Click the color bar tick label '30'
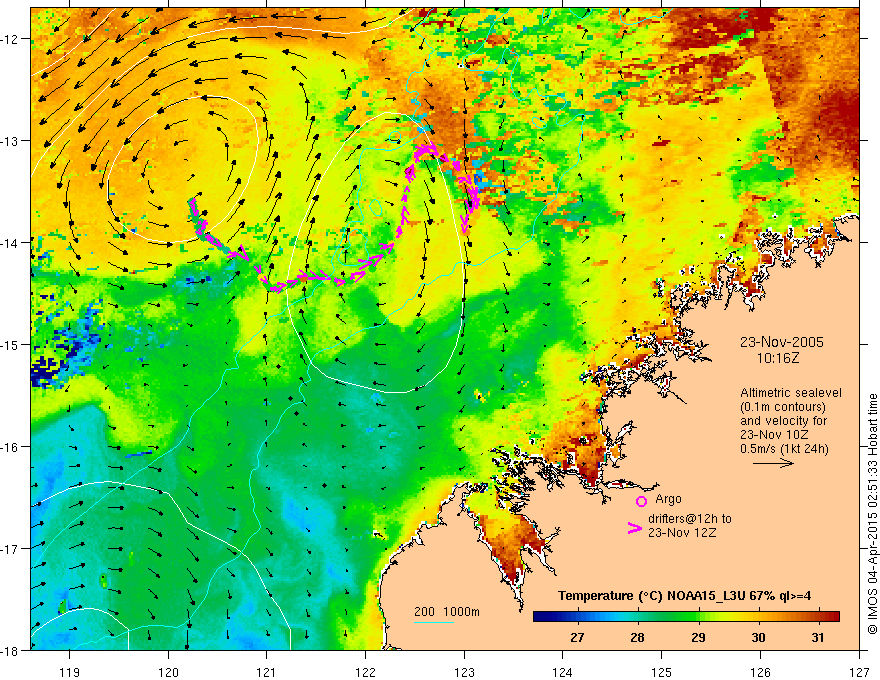Viewport: 880px width, 680px height. (758, 637)
